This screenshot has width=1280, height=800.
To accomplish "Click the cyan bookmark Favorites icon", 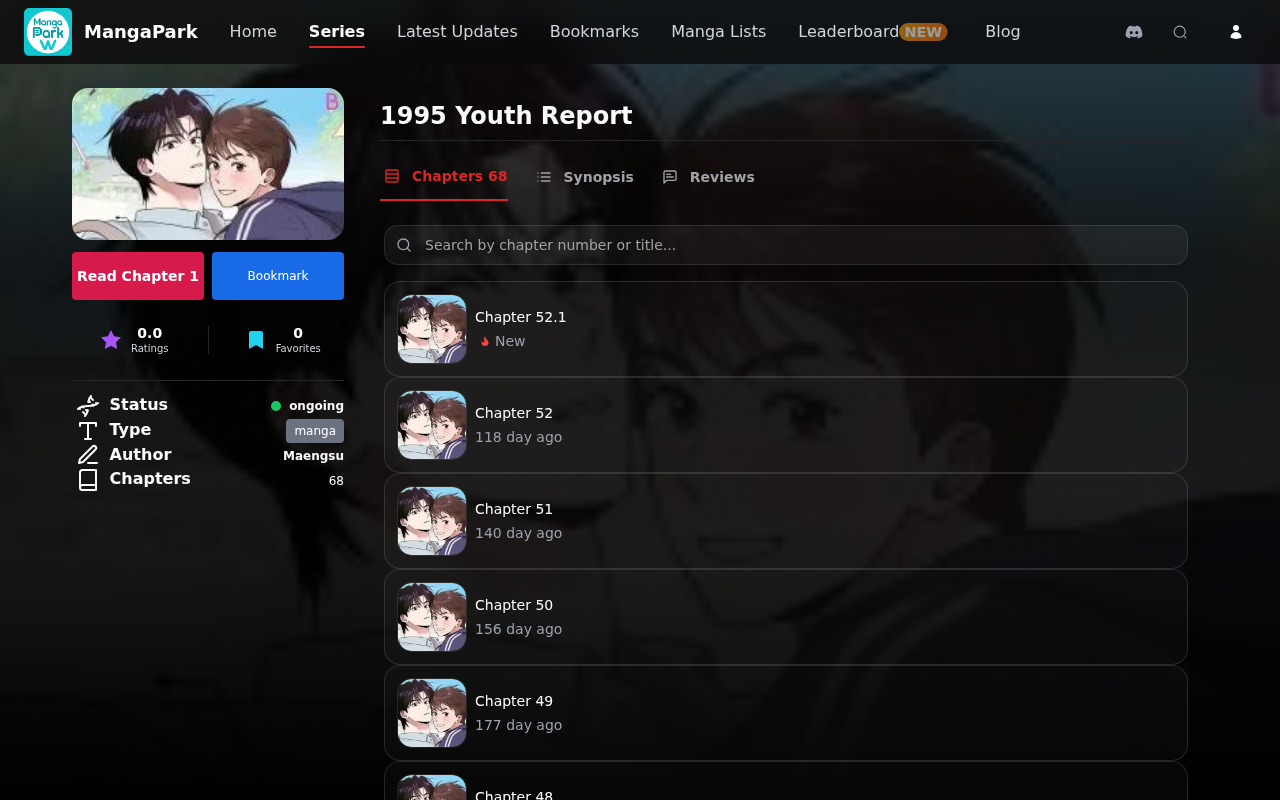I will 256,340.
